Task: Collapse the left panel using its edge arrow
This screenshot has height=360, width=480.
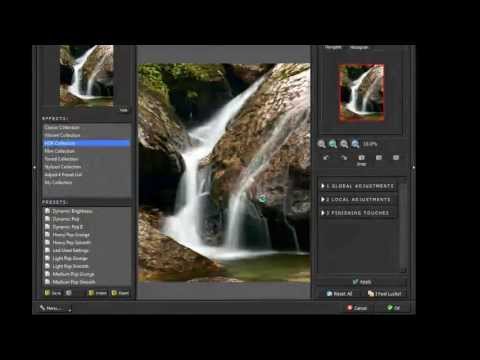Action: point(34,167)
